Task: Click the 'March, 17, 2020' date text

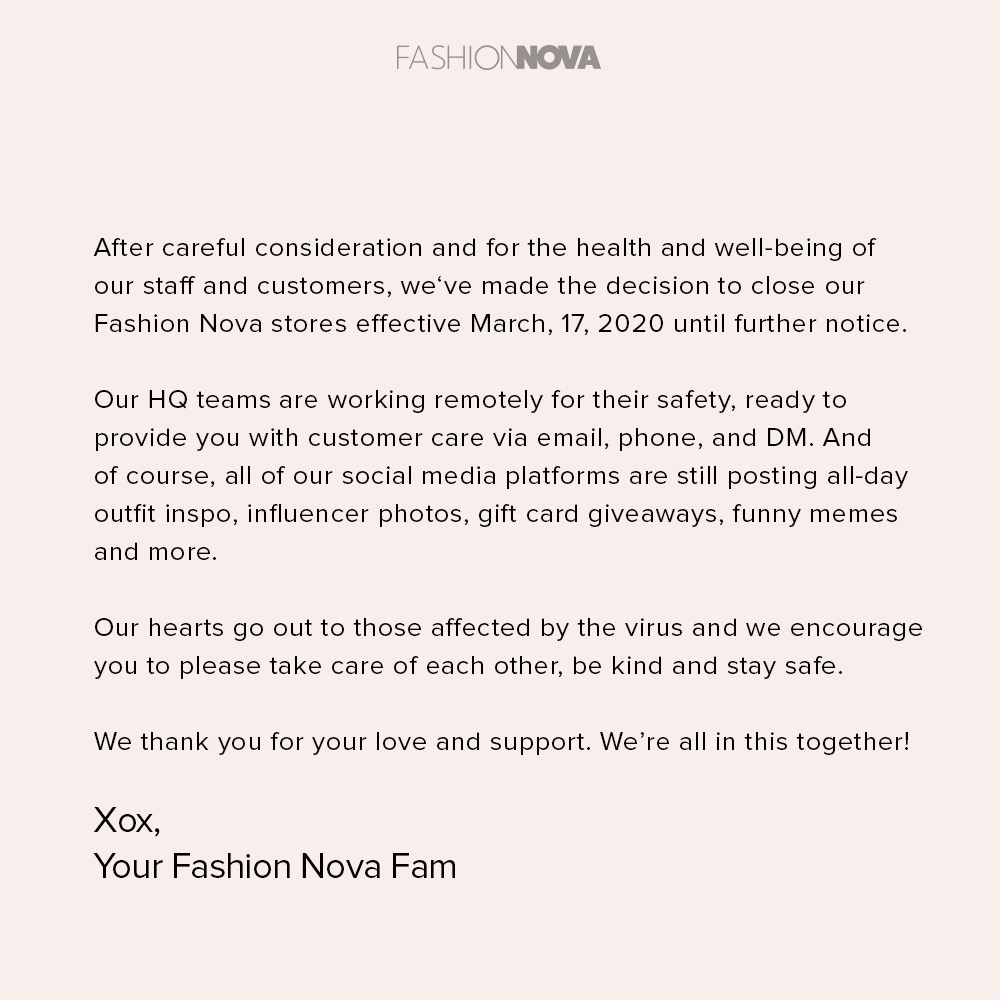Action: pyautogui.click(x=567, y=324)
